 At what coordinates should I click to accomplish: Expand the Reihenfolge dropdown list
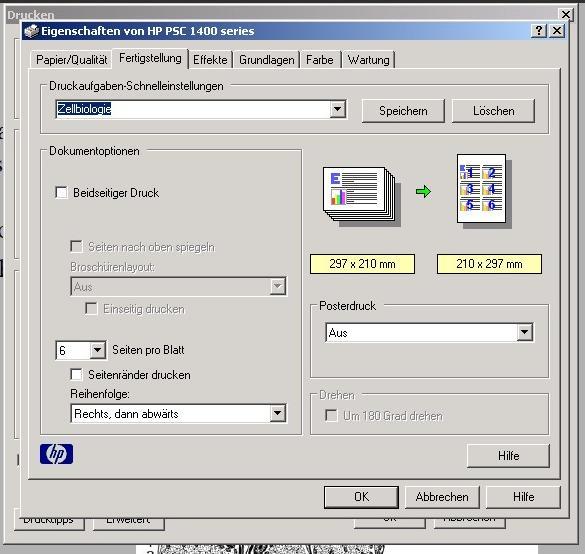click(x=278, y=413)
